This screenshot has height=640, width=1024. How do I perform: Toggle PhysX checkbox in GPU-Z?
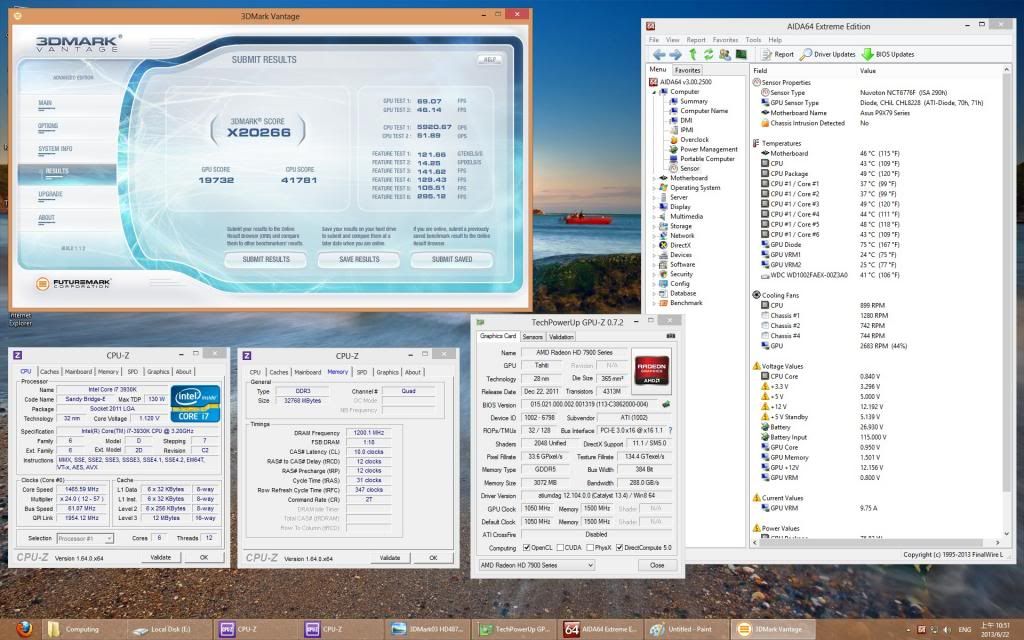590,547
